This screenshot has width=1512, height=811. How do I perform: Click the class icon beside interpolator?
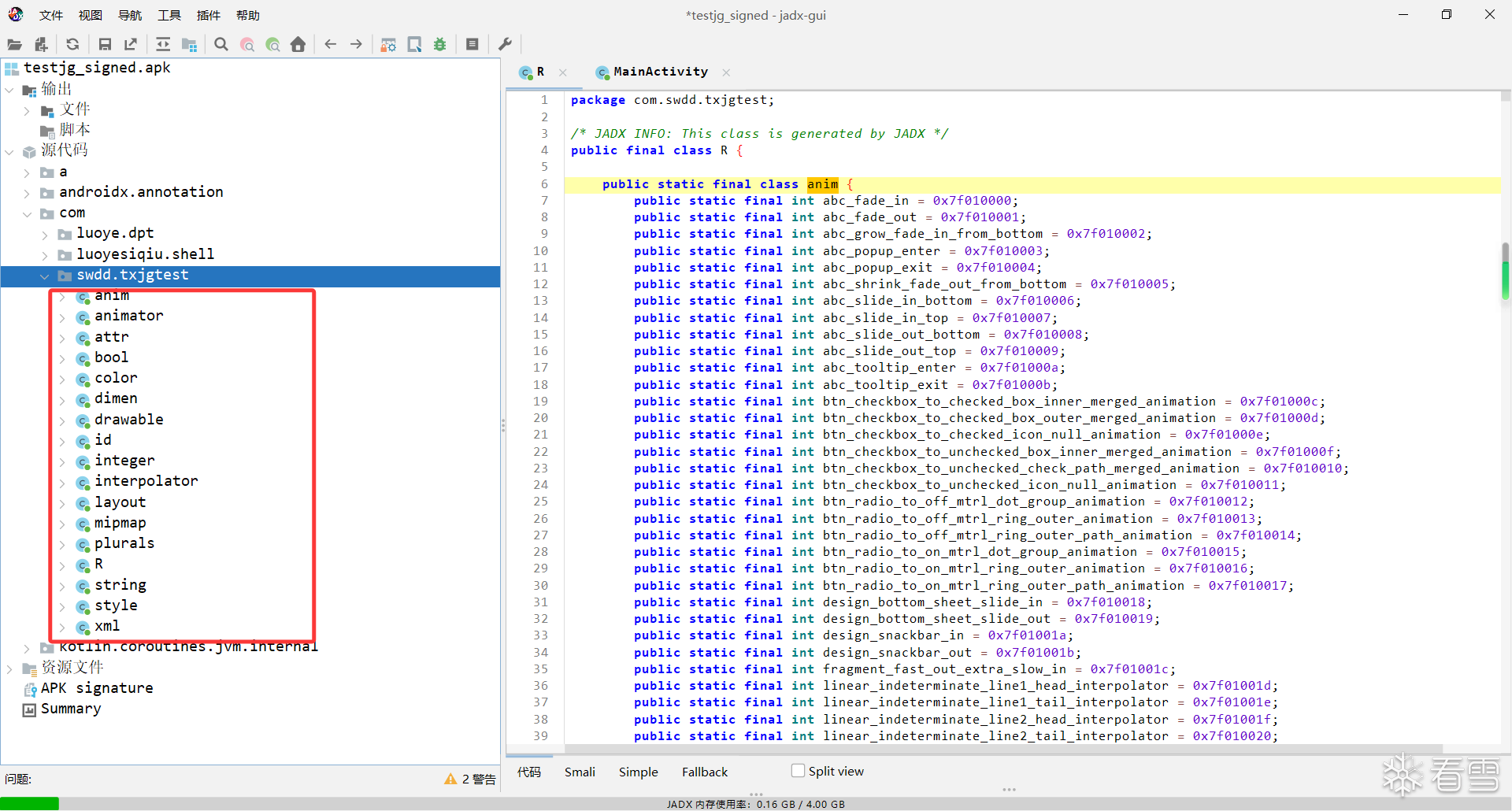click(x=83, y=483)
